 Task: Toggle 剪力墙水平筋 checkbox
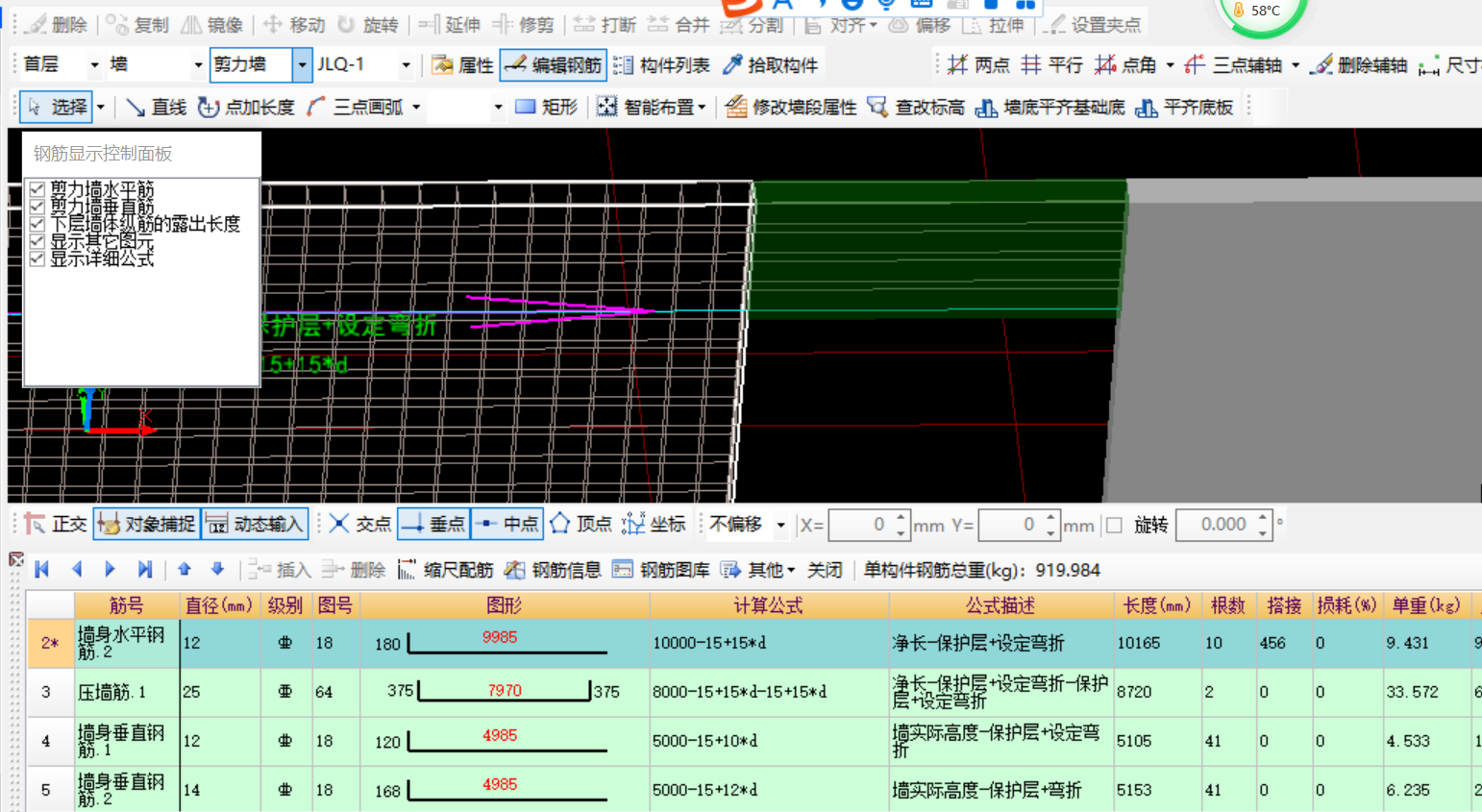coord(37,189)
